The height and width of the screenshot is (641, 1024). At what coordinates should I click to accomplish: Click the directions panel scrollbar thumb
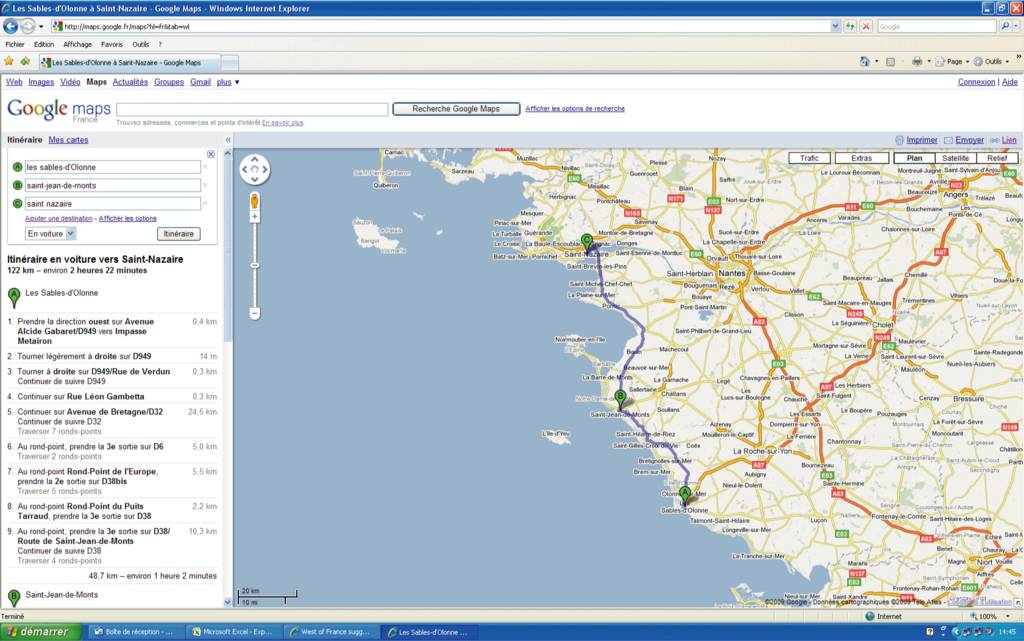coord(227,249)
